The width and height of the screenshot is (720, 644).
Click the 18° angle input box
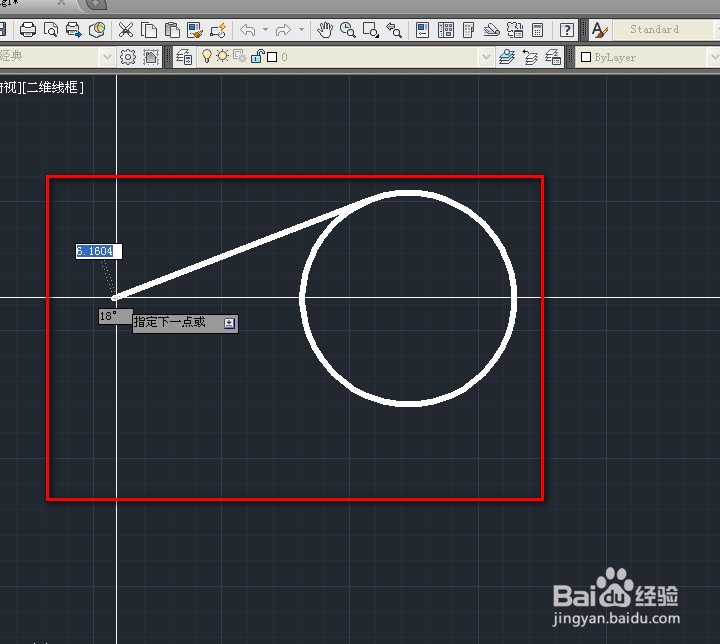[x=115, y=316]
